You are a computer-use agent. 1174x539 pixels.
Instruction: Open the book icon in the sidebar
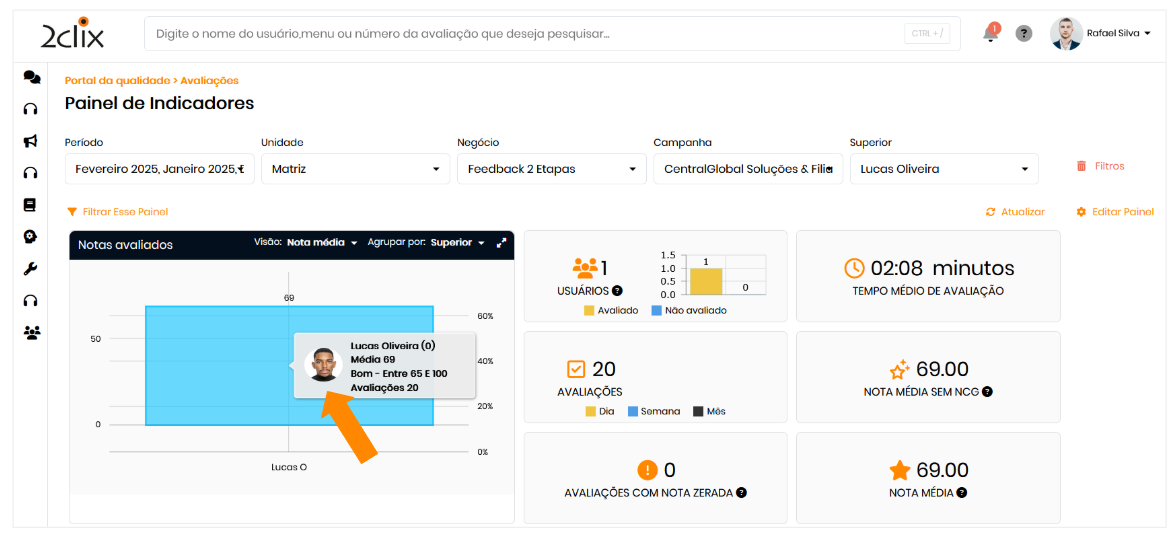coord(31,205)
